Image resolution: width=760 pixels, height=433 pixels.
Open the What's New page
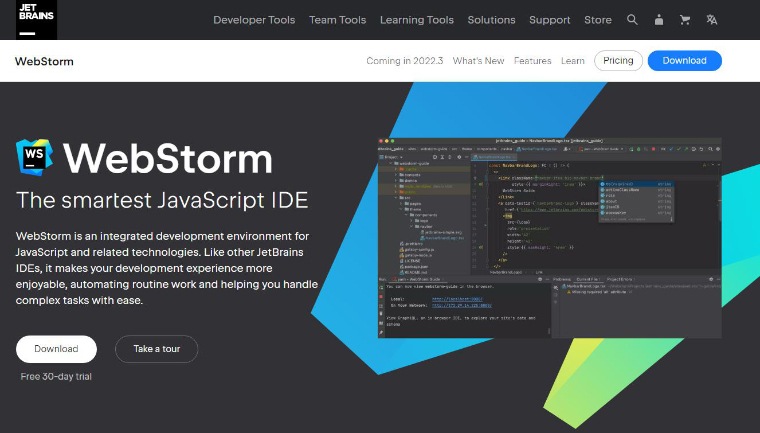(x=478, y=61)
